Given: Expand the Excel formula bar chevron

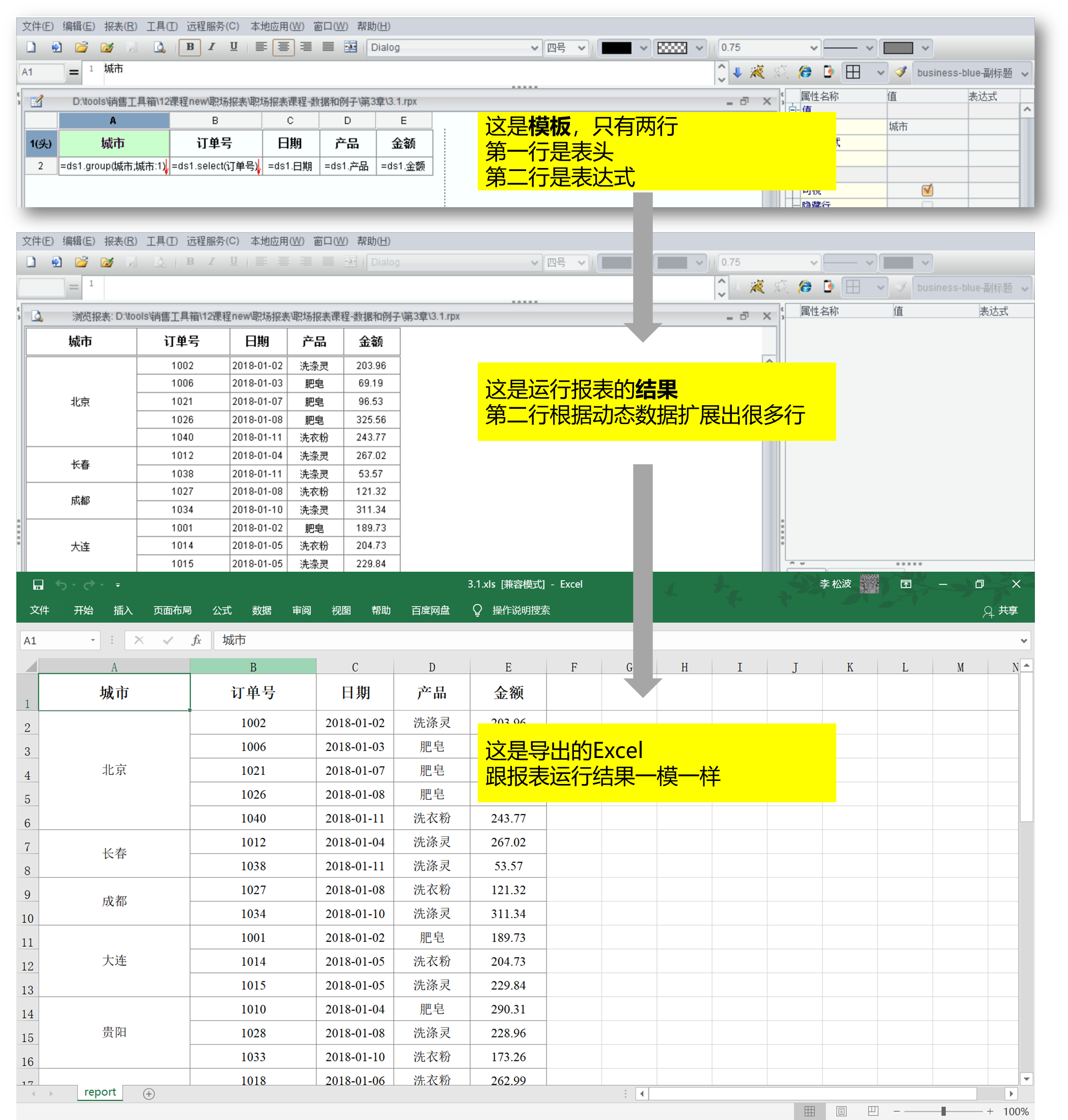Looking at the screenshot, I should pos(1024,641).
